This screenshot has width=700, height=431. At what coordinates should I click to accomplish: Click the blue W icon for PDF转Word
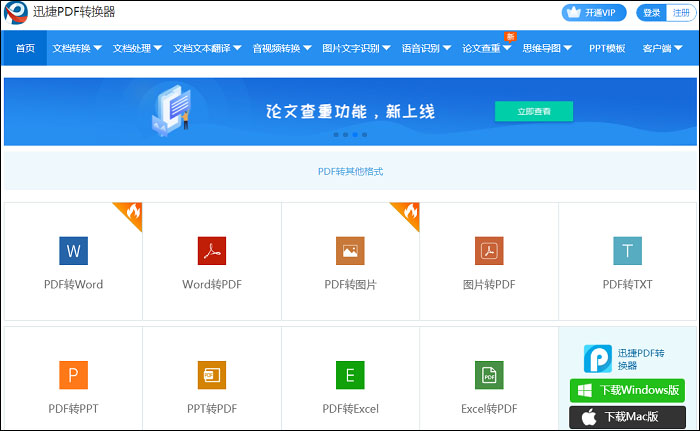click(73, 251)
